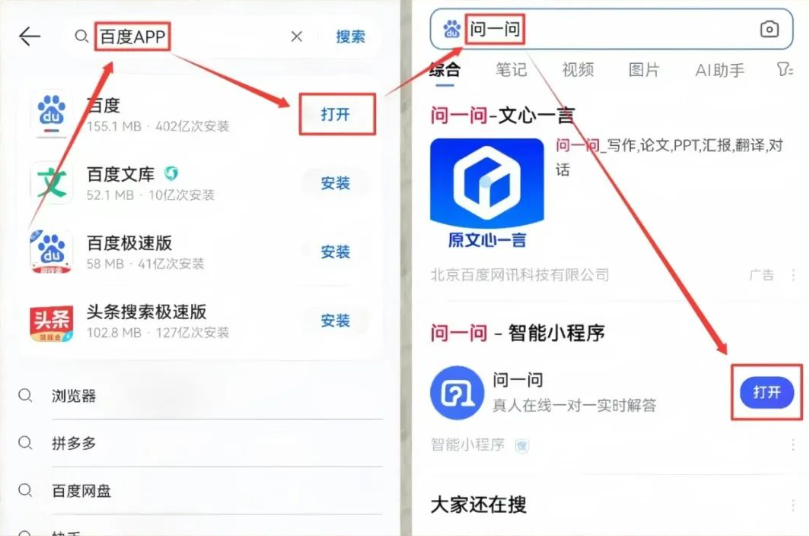
Task: Tap the red 头条 app icon
Action: click(51, 323)
